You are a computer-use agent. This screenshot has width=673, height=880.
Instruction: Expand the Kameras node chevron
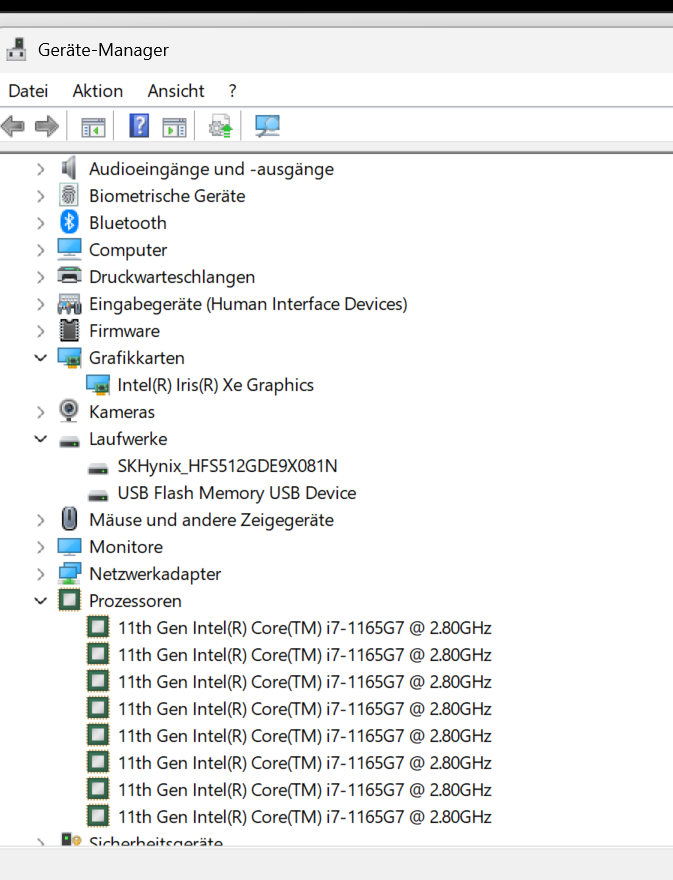[40, 412]
